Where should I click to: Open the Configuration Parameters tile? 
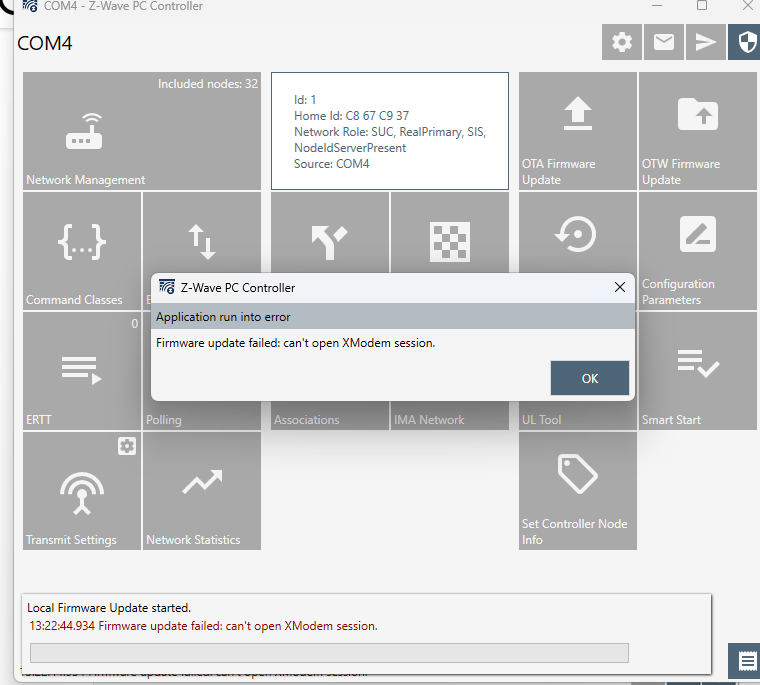click(697, 249)
